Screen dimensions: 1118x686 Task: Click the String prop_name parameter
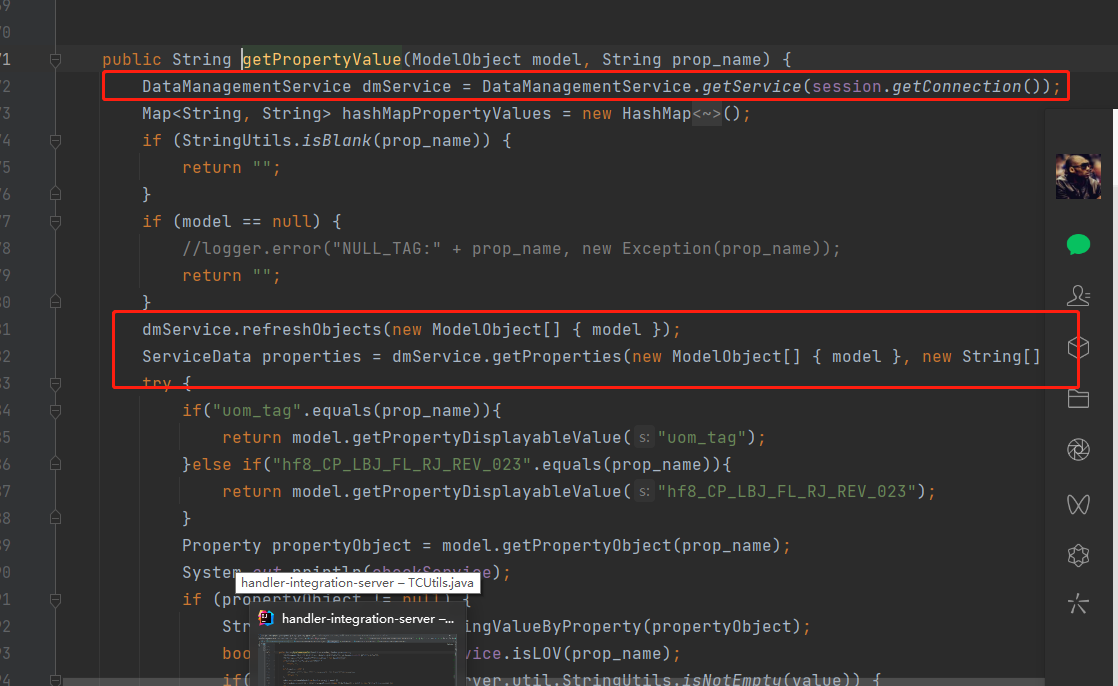[681, 60]
